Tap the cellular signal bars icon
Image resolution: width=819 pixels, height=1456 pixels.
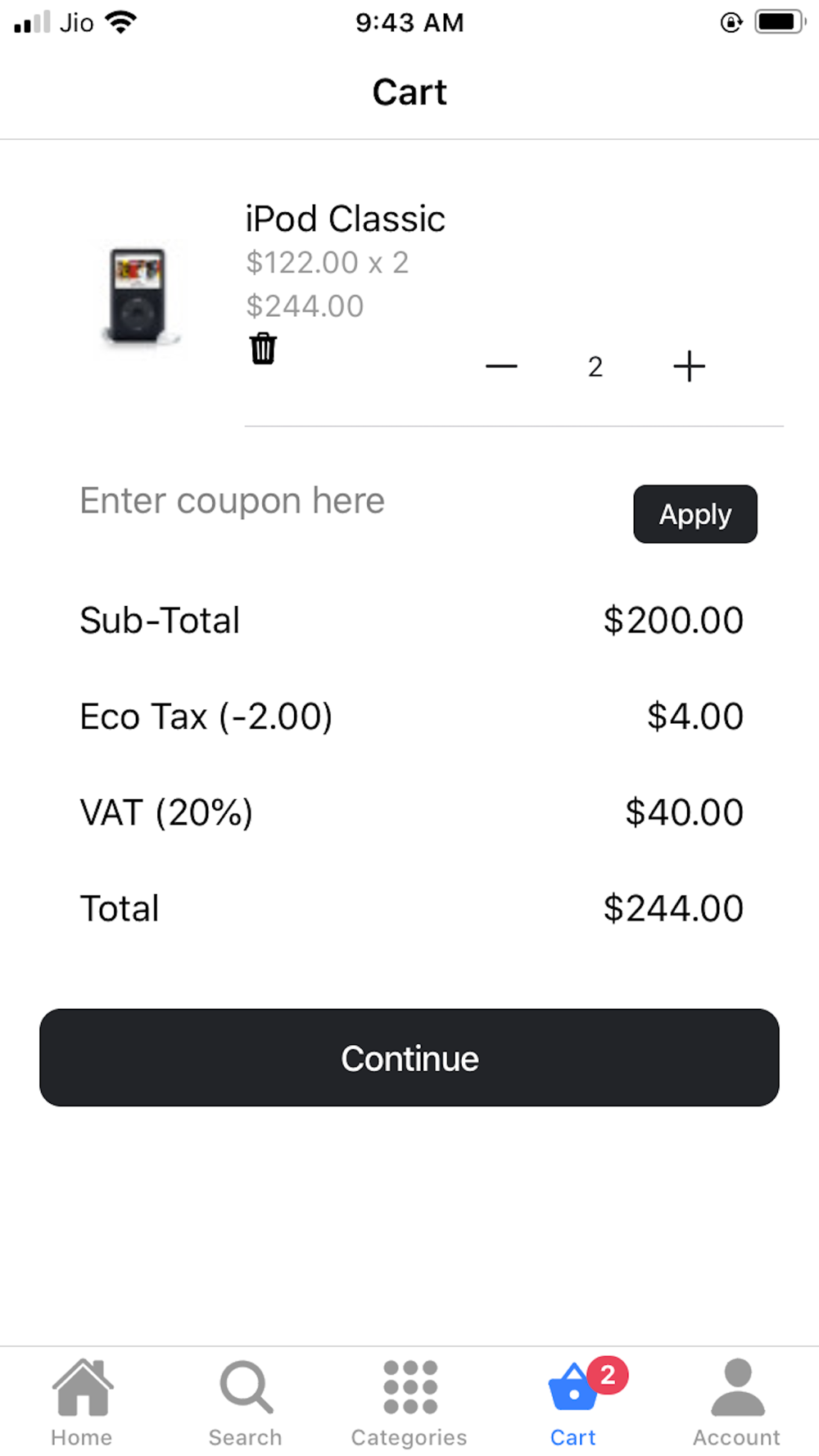[32, 22]
